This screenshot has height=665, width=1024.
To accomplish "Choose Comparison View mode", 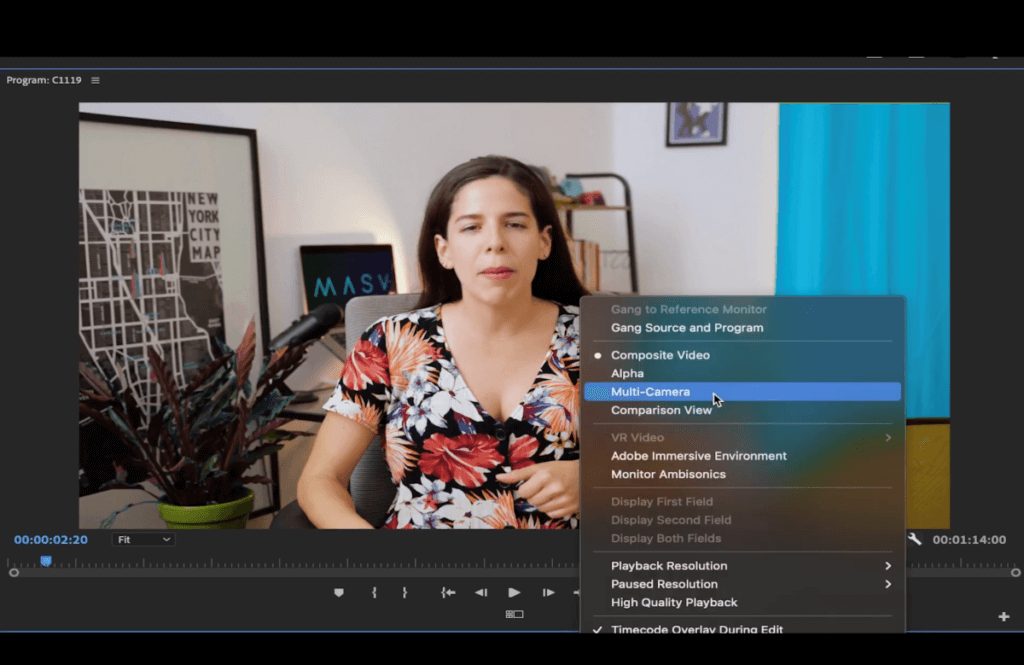I will click(x=662, y=410).
